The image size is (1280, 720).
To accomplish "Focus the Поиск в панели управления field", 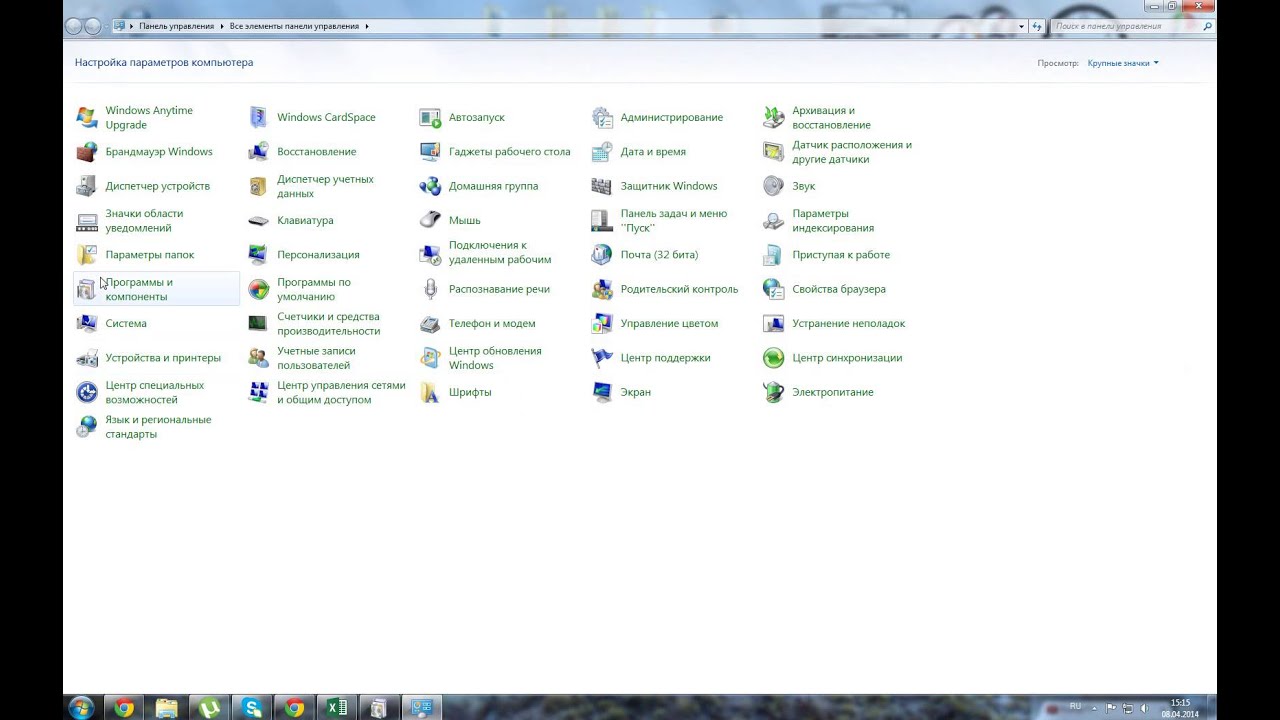I will (x=1127, y=26).
